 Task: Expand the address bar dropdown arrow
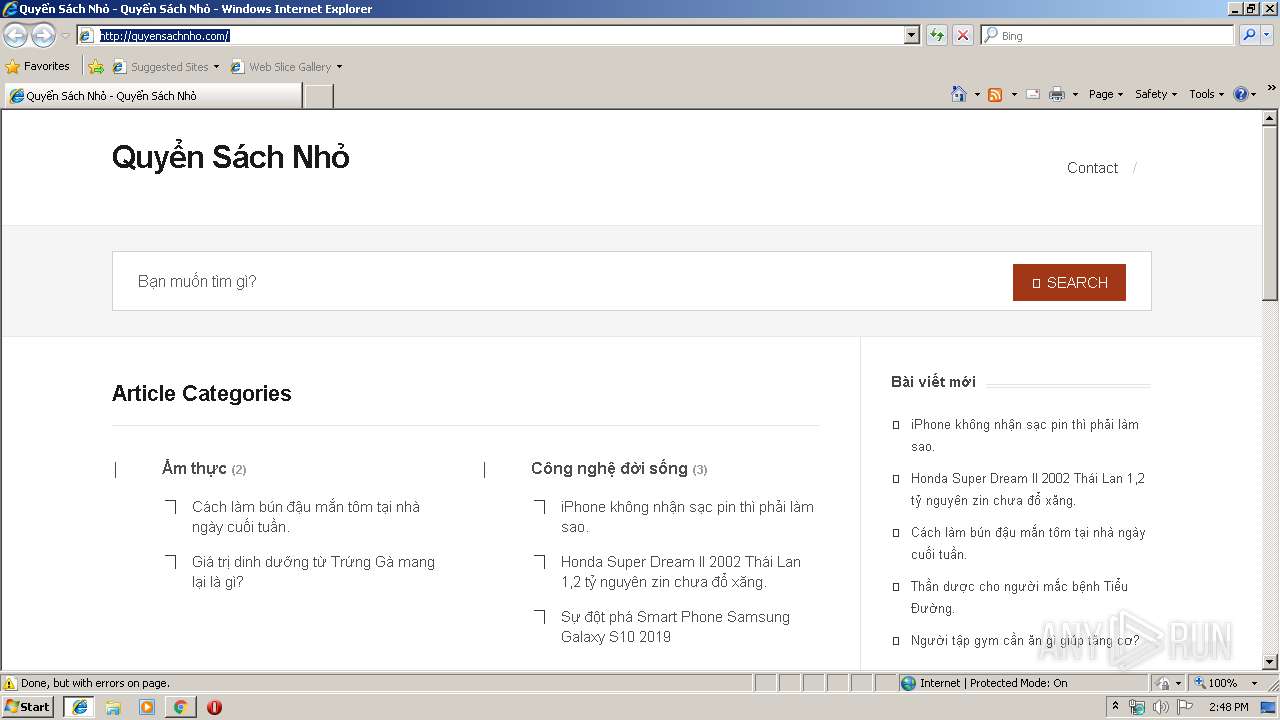coord(911,35)
